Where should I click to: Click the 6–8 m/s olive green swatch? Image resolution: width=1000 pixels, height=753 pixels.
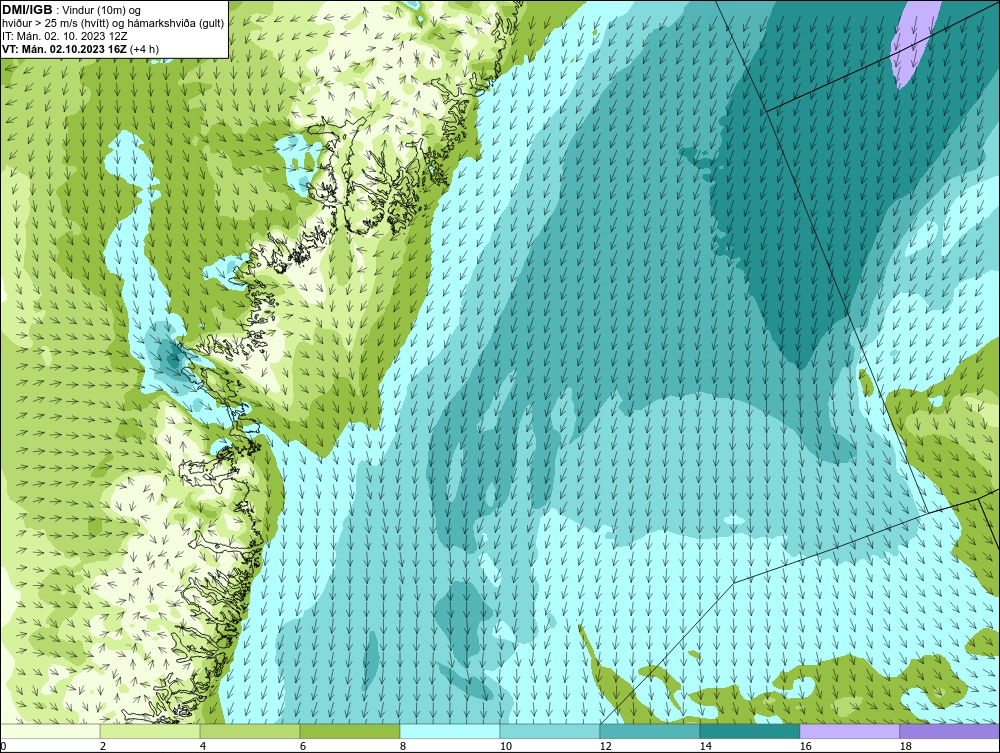(x=349, y=731)
